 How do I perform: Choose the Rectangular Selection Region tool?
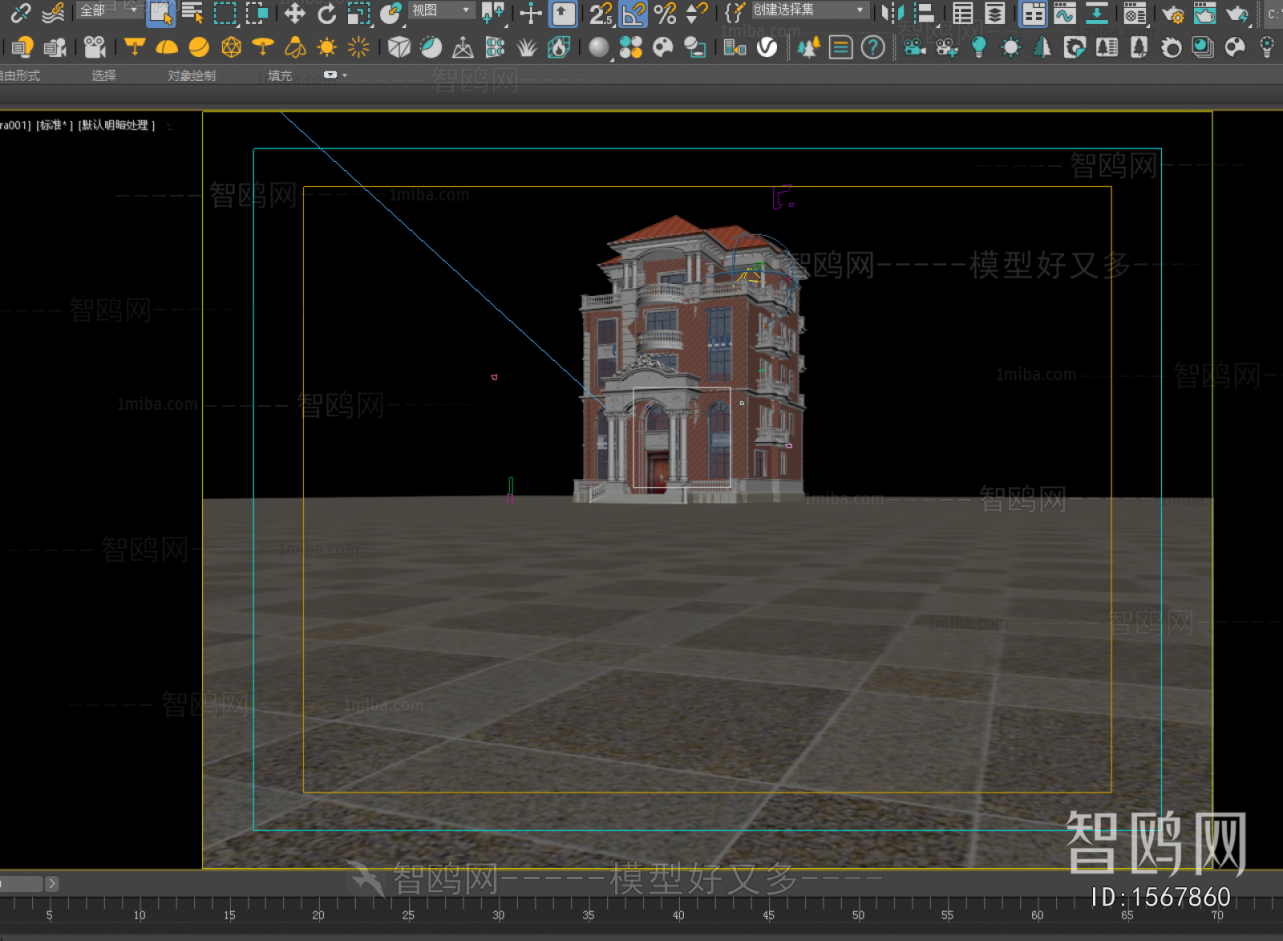[x=225, y=12]
